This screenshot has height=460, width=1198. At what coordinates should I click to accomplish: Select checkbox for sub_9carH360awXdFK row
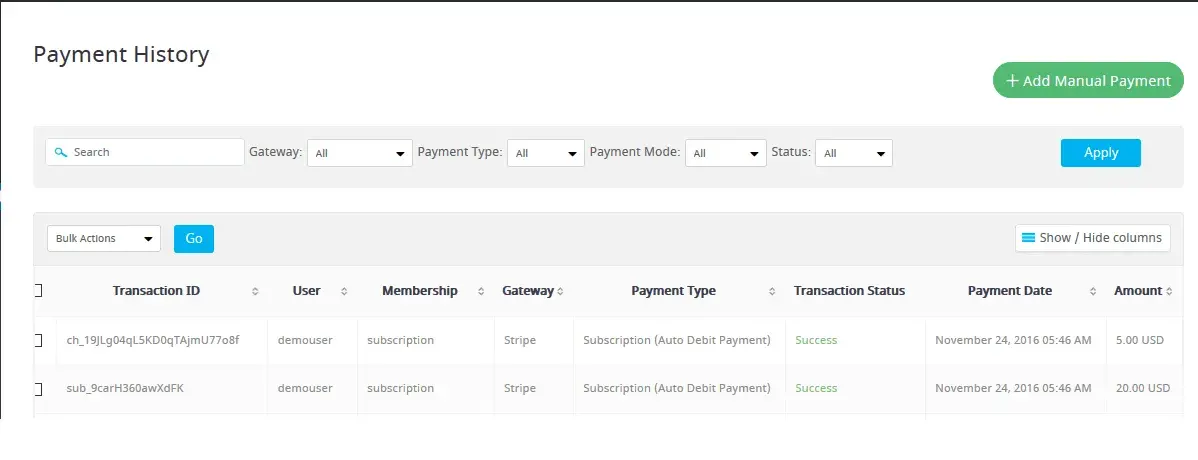(x=38, y=388)
